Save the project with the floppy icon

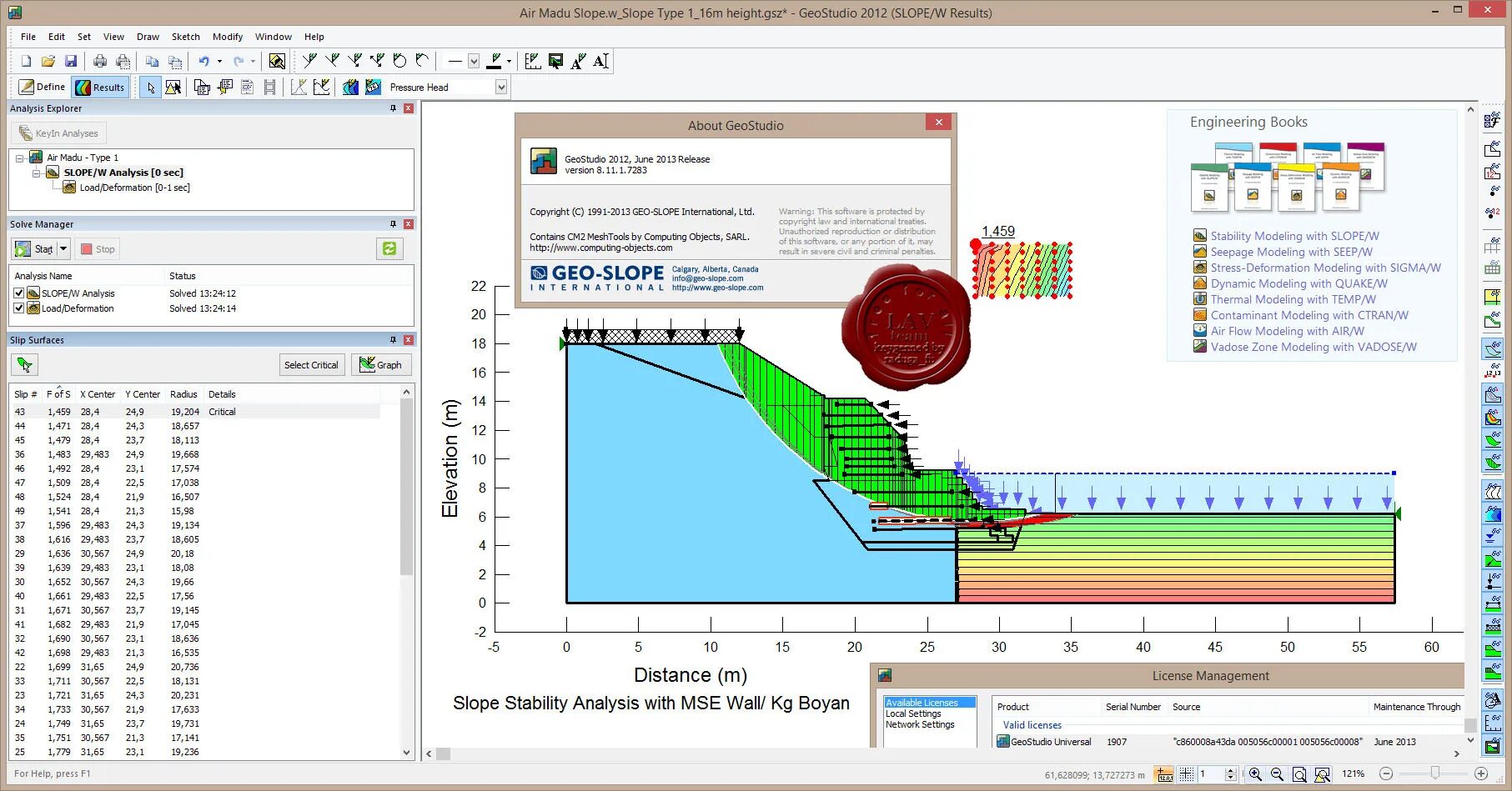click(71, 61)
